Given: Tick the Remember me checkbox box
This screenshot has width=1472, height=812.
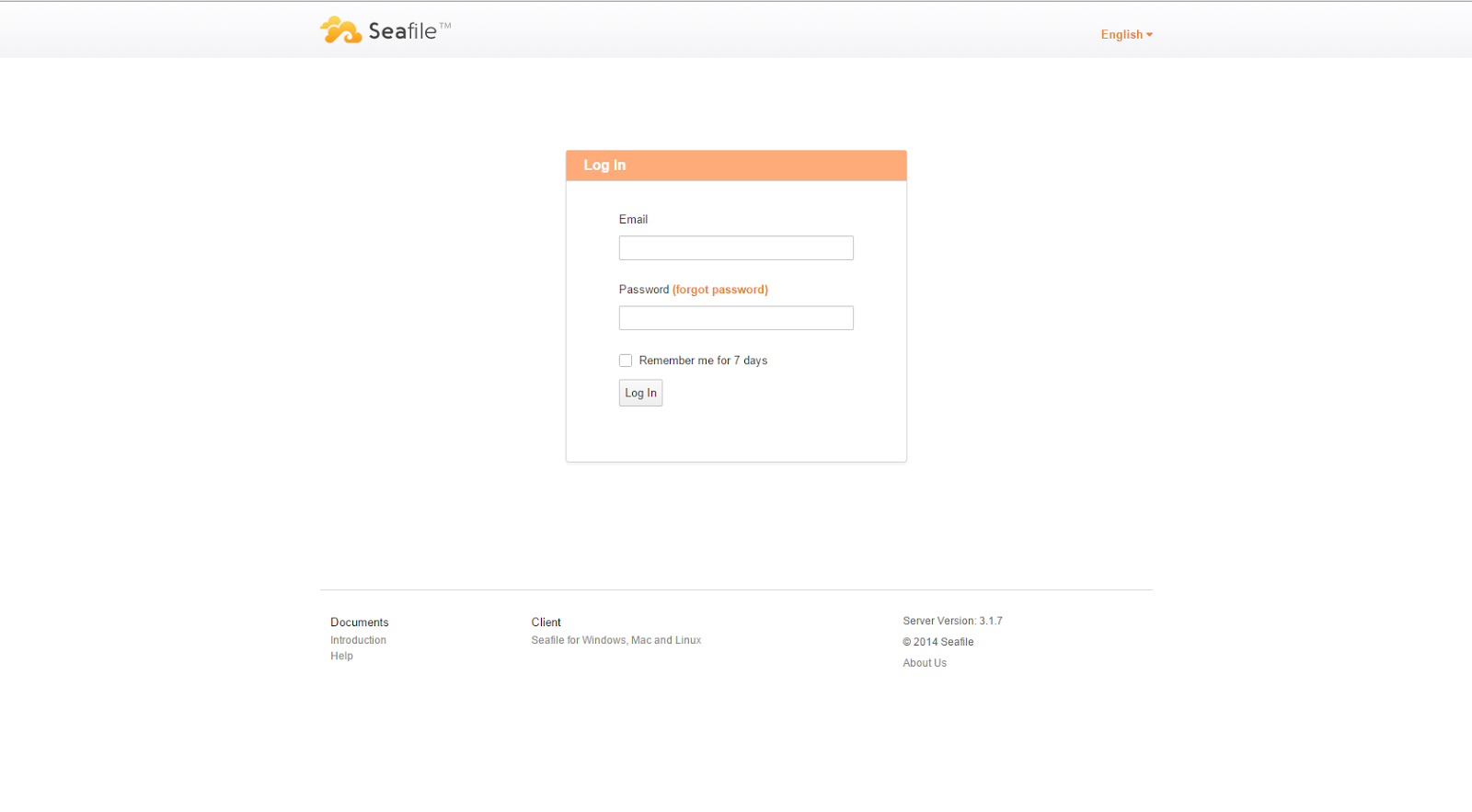Looking at the screenshot, I should [626, 360].
